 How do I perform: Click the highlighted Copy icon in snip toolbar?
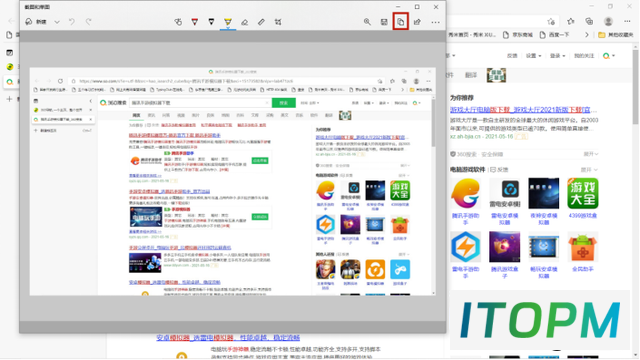click(400, 22)
